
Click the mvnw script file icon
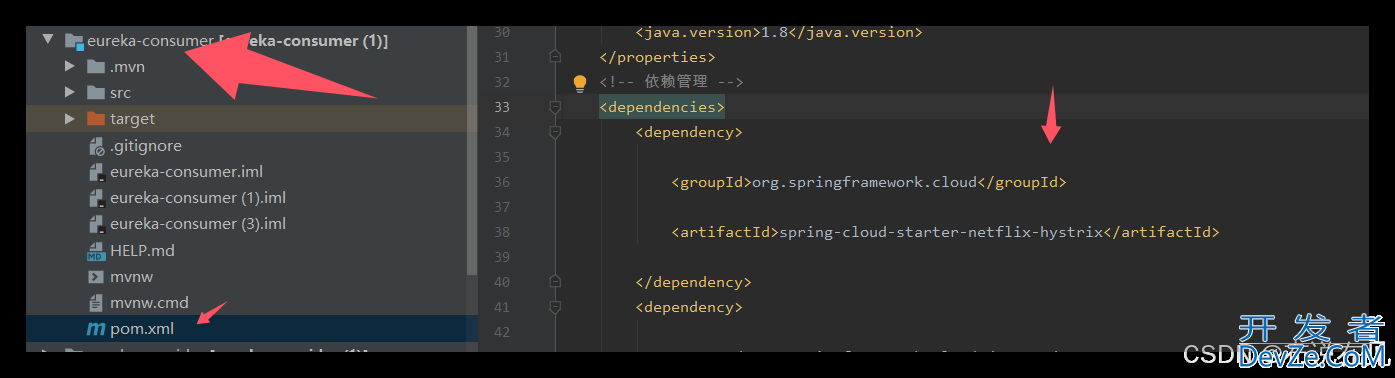(x=97, y=277)
